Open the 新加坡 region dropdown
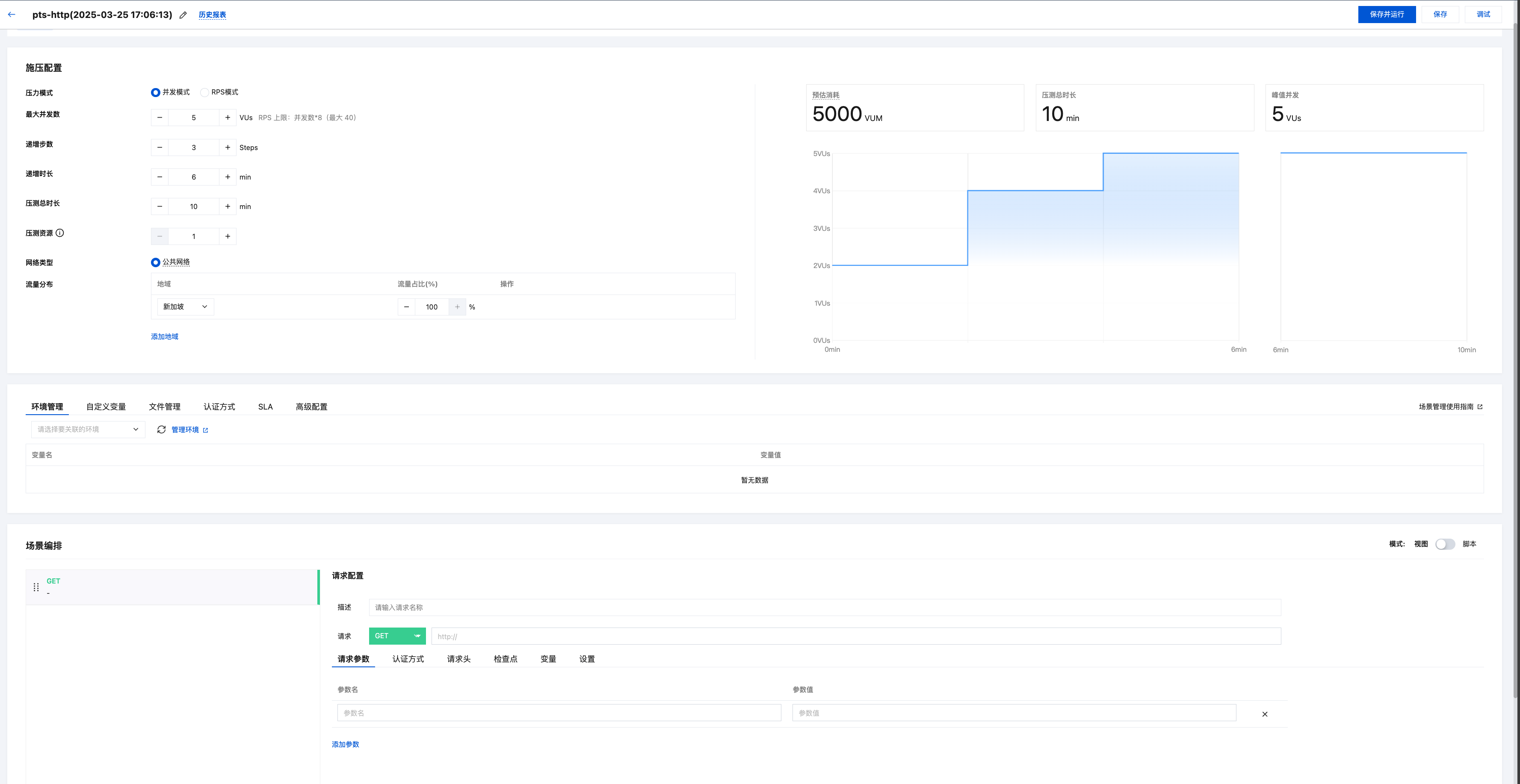Image resolution: width=1520 pixels, height=784 pixels. coord(185,307)
